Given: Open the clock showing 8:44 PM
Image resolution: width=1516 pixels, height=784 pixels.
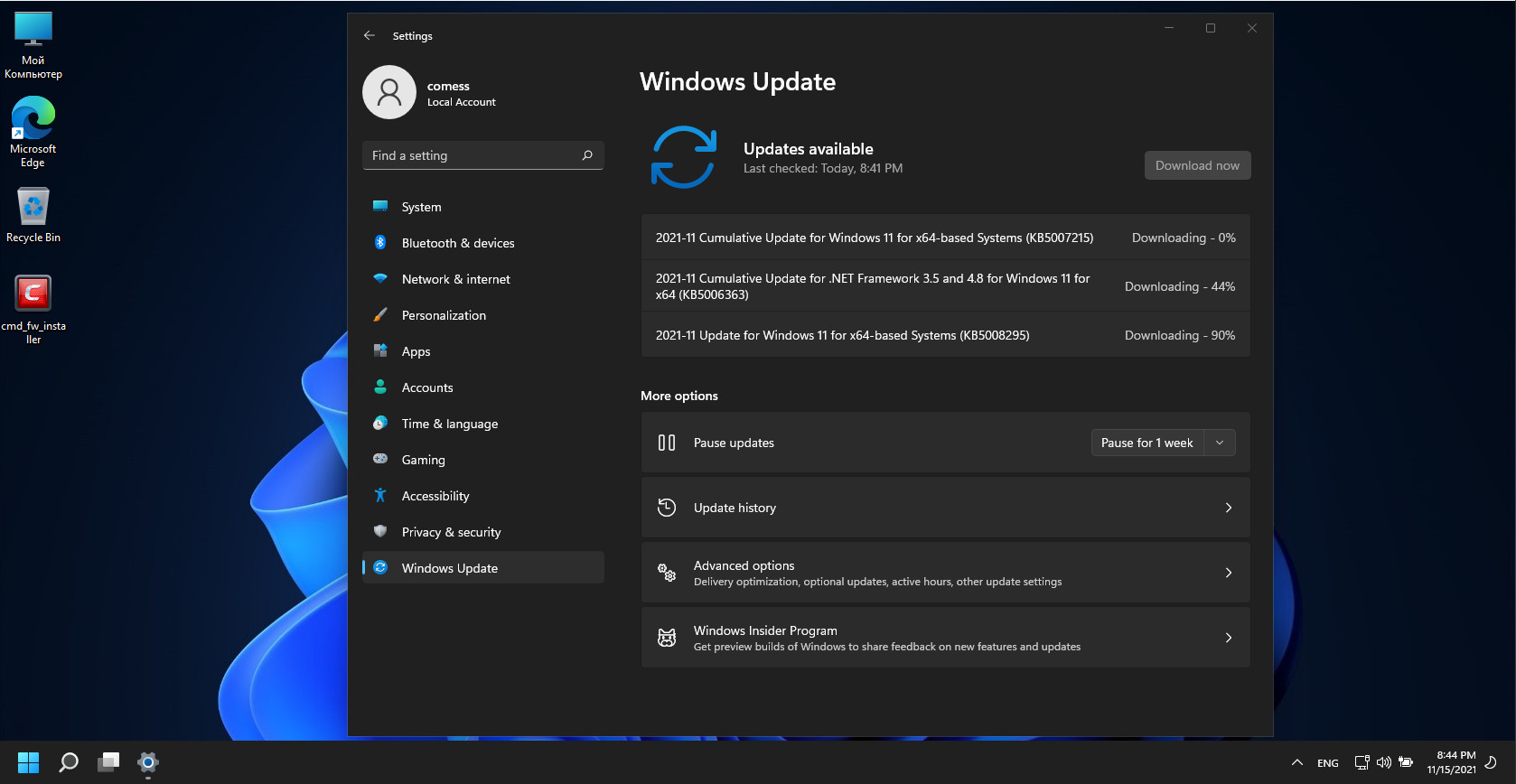Looking at the screenshot, I should (1452, 762).
